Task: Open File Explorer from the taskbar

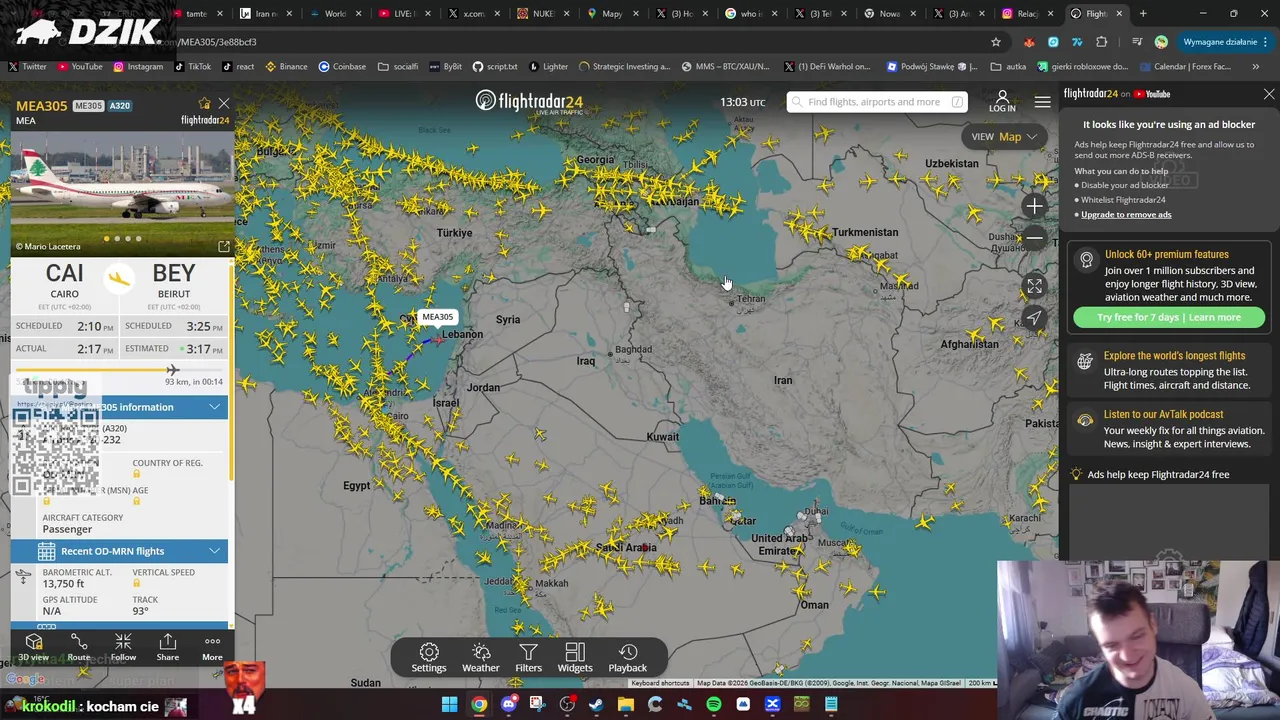Action: (625, 705)
